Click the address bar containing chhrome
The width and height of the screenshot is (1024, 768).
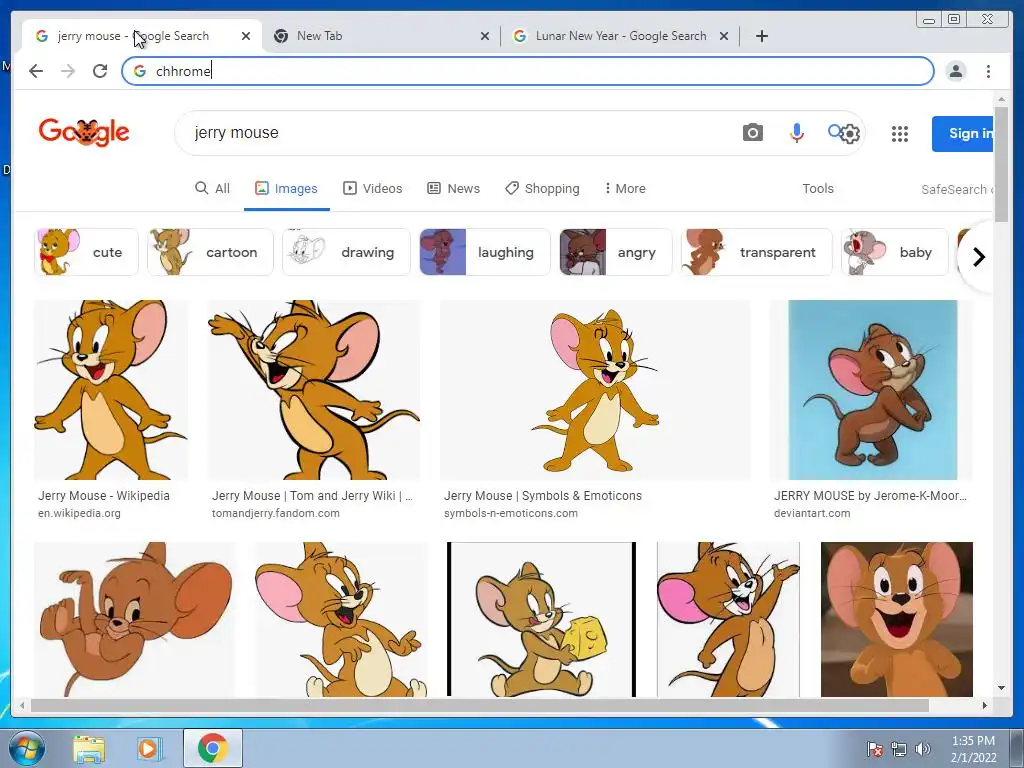tap(528, 71)
